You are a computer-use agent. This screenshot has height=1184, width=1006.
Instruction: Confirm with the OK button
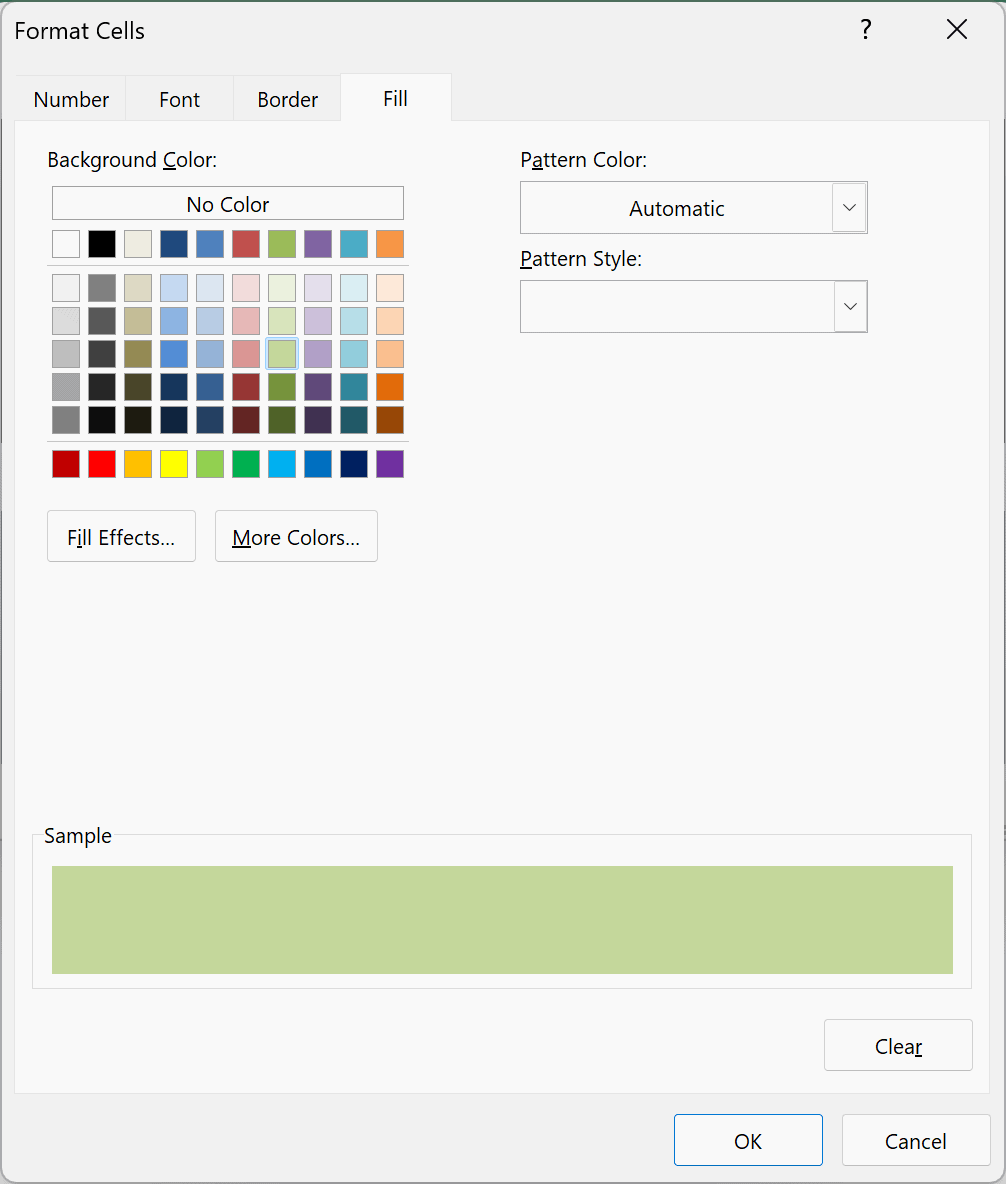(x=748, y=1140)
